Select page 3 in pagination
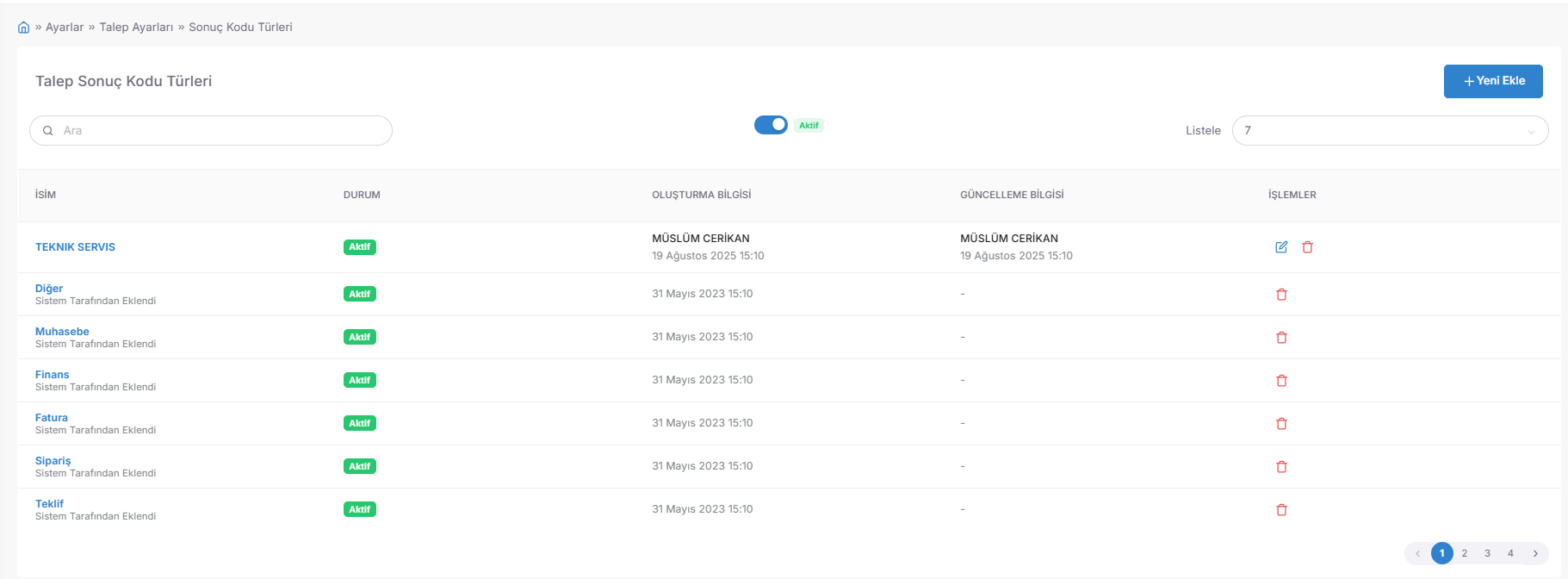Screen dimensions: 1568x579 click(x=1487, y=553)
